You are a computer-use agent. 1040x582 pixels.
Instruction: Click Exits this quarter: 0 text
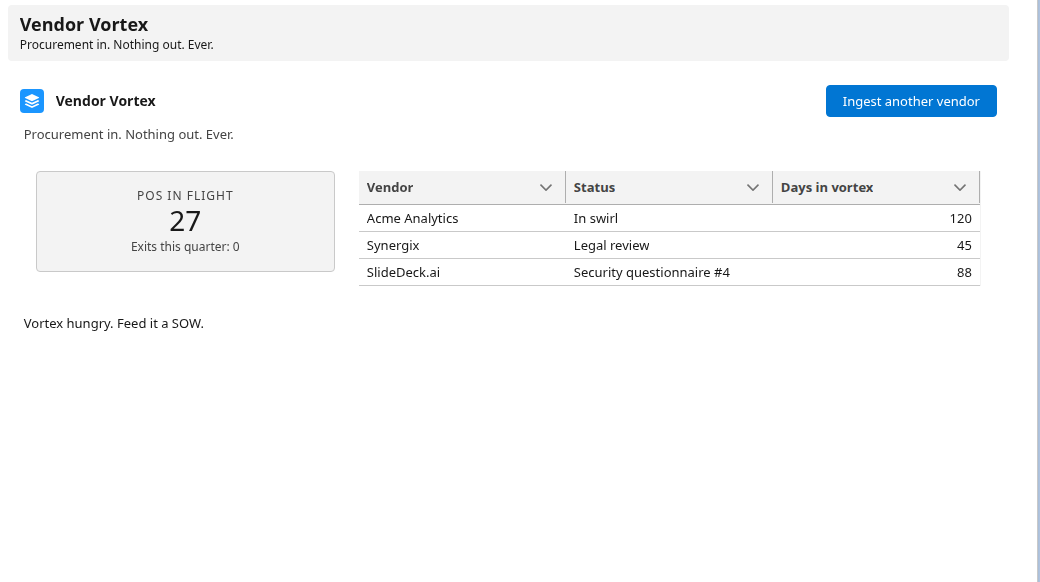click(x=185, y=247)
